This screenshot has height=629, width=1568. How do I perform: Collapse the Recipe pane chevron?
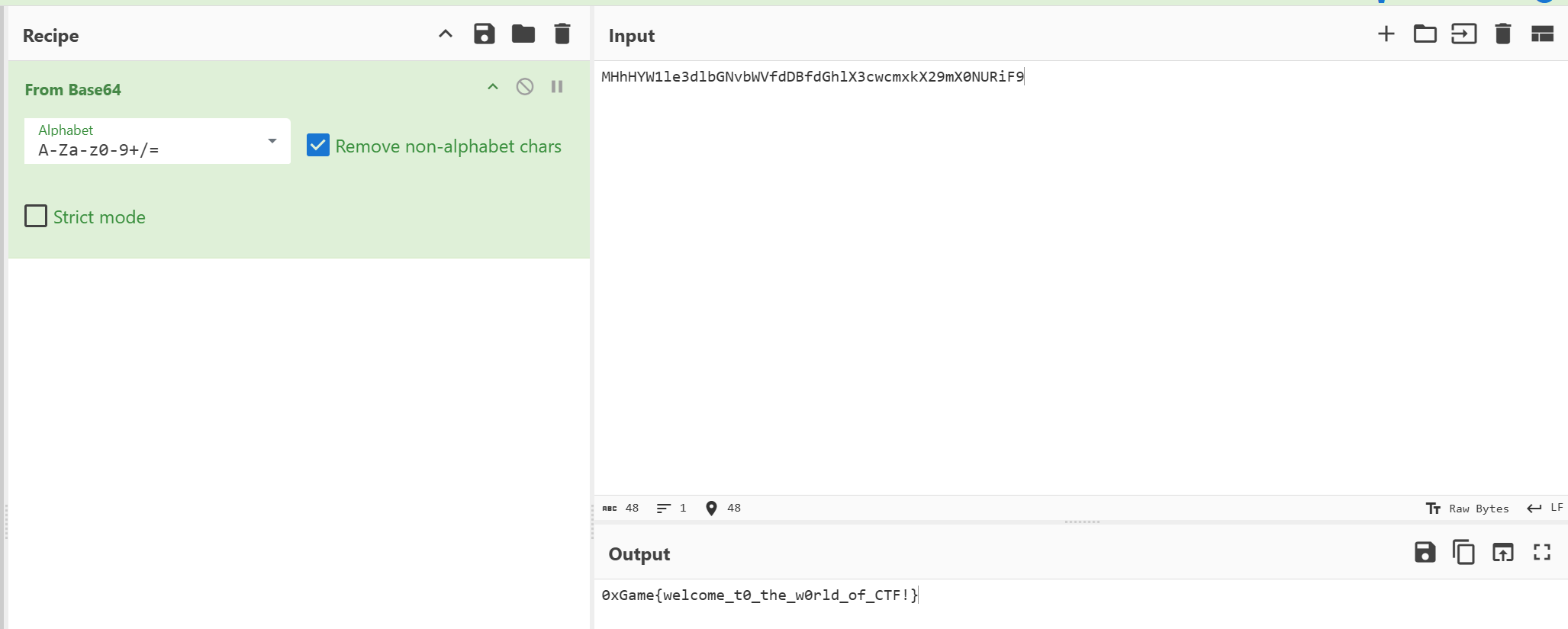tap(446, 34)
